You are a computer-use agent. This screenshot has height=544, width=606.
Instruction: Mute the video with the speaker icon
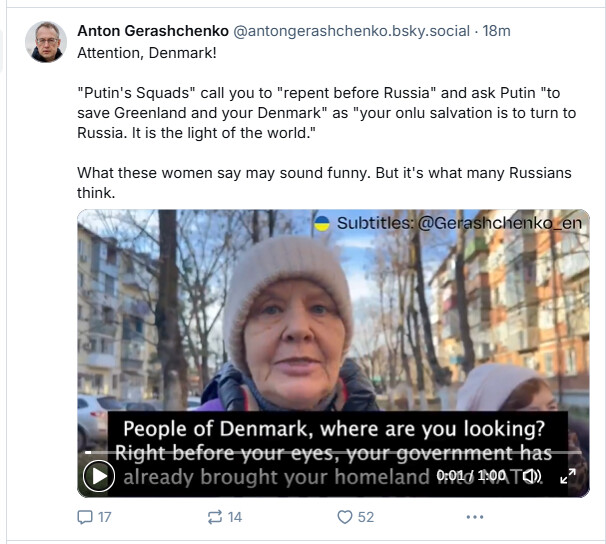click(533, 476)
